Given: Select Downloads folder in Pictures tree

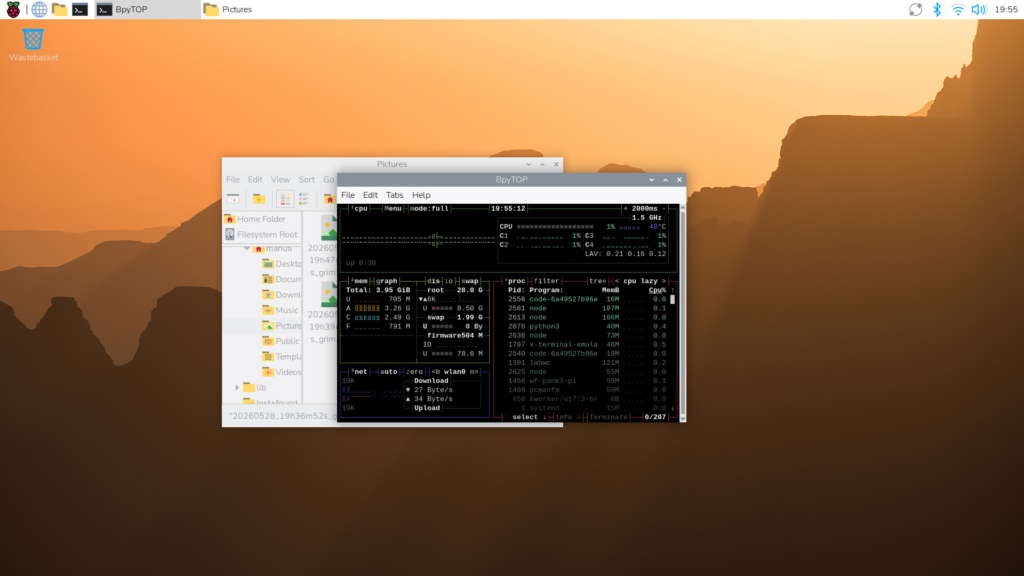Looking at the screenshot, I should pos(281,295).
